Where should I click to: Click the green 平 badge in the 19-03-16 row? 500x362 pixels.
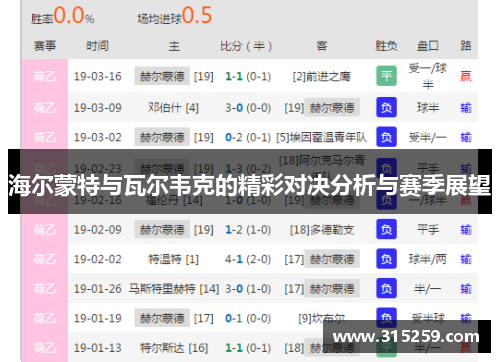tap(386, 76)
